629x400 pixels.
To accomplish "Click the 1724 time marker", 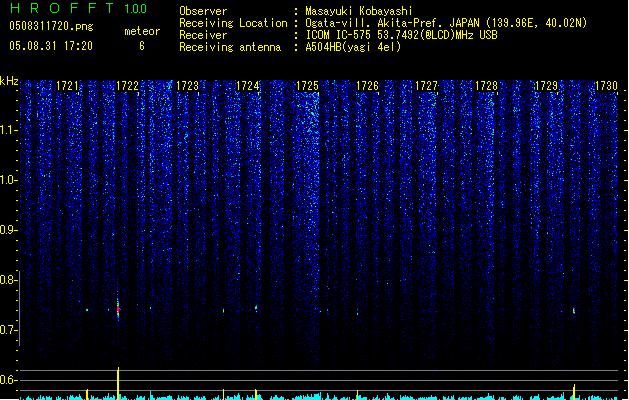I will pyautogui.click(x=248, y=86).
